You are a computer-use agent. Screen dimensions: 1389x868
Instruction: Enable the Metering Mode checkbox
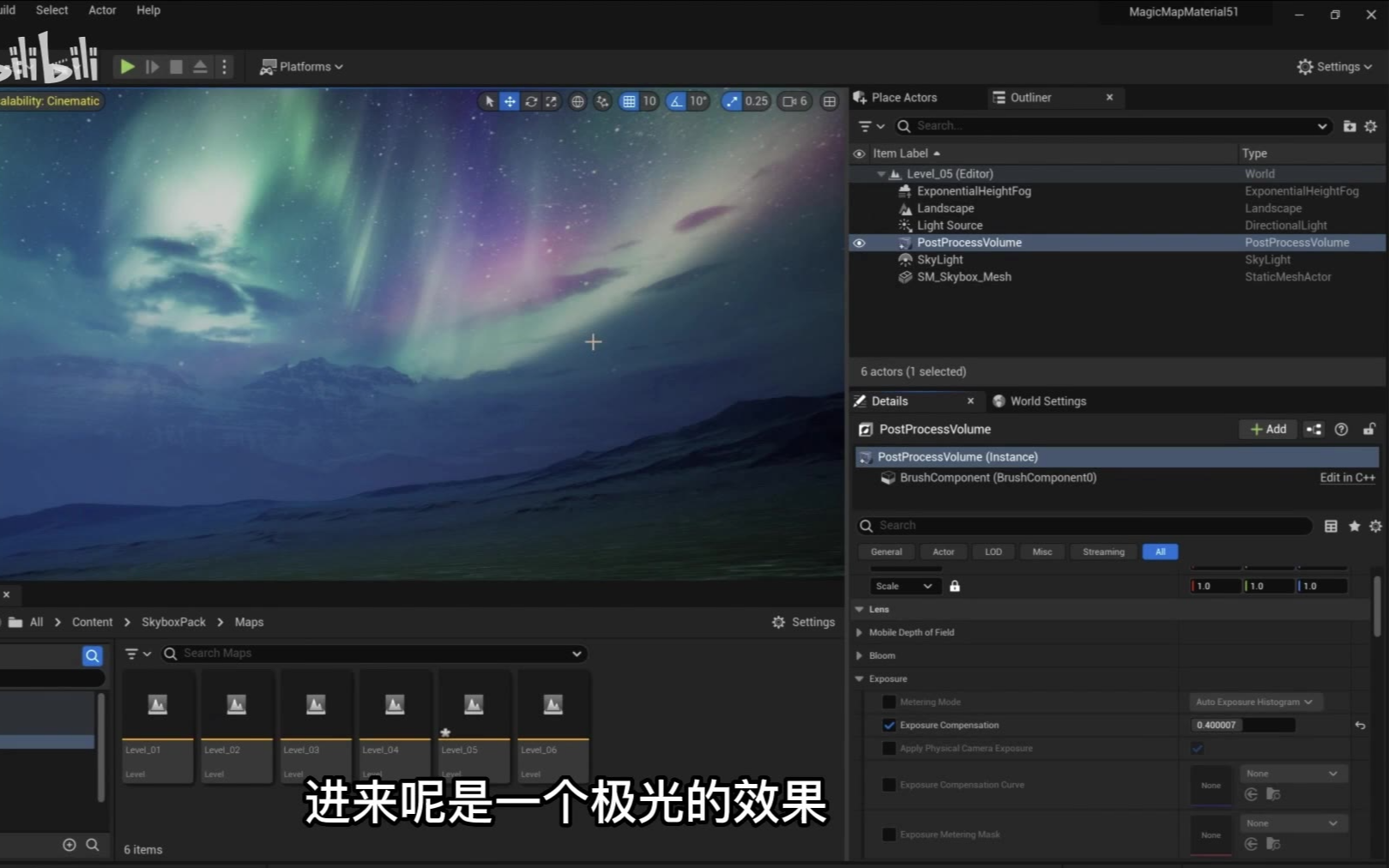pos(889,702)
